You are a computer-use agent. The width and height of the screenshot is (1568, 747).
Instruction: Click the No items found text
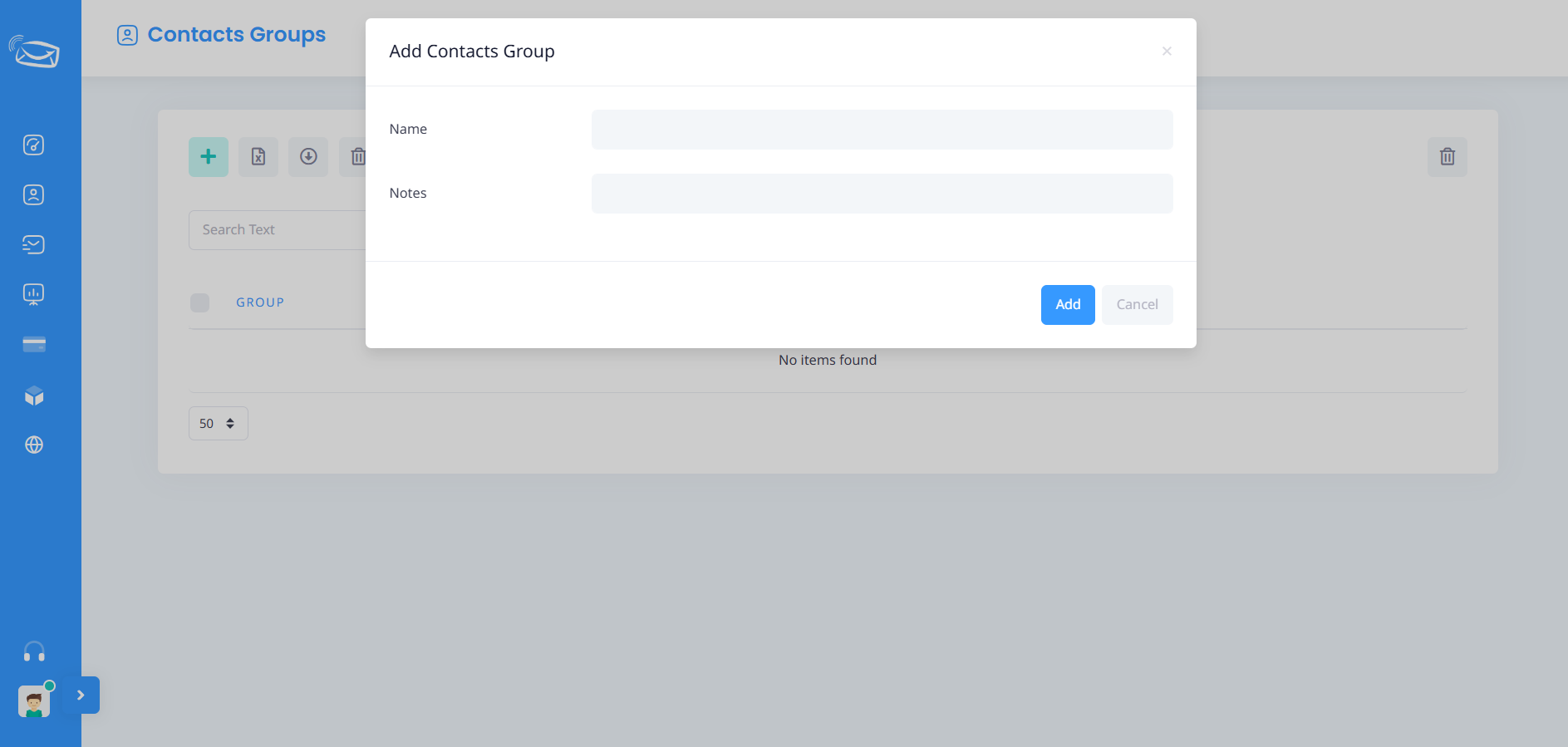(x=828, y=360)
